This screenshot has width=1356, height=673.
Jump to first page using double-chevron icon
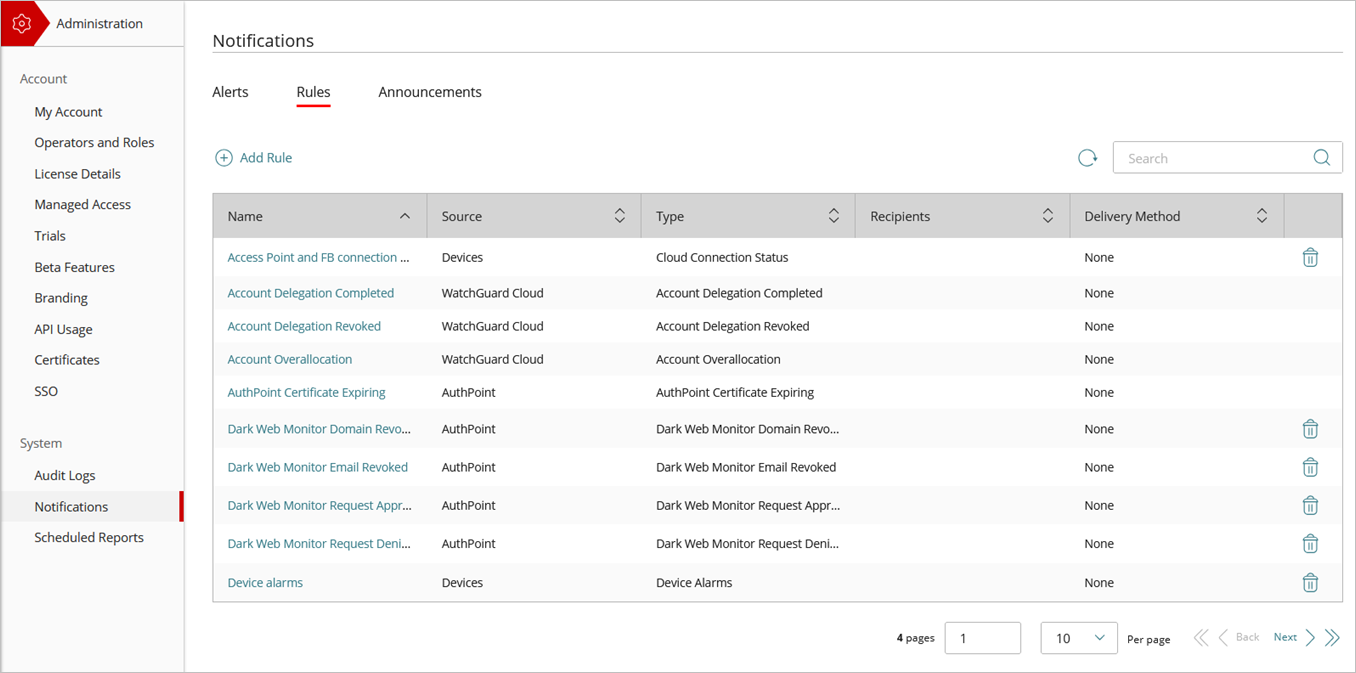tap(1201, 637)
